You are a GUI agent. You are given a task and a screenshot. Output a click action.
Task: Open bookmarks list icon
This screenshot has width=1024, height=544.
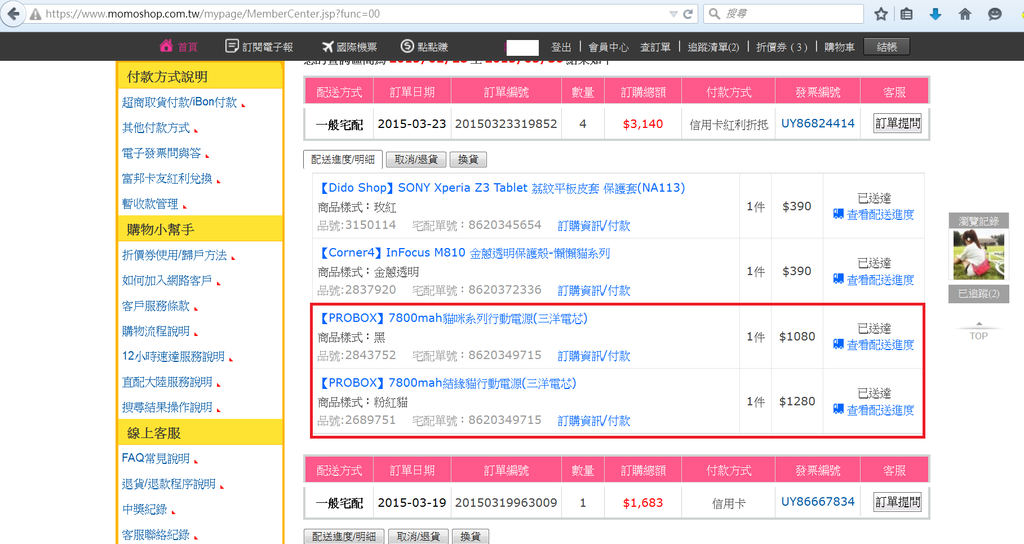(x=906, y=14)
